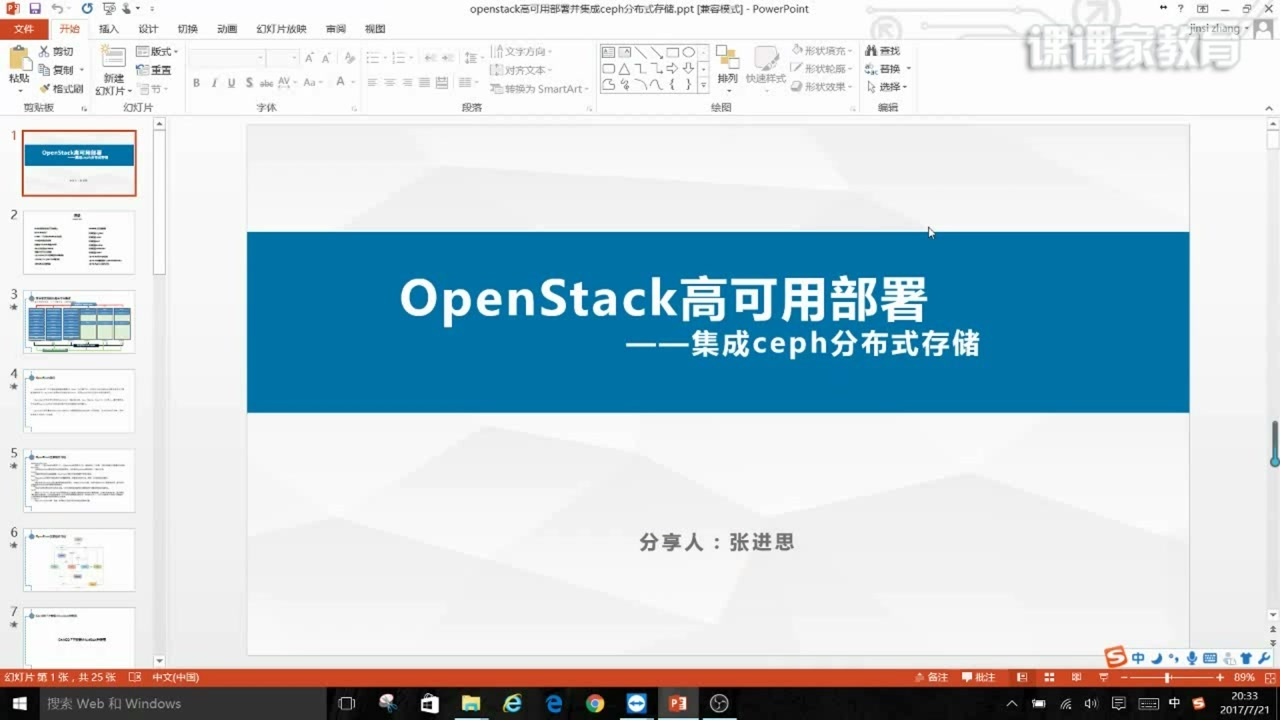Toggle justify alignment in paragraph group

point(425,82)
